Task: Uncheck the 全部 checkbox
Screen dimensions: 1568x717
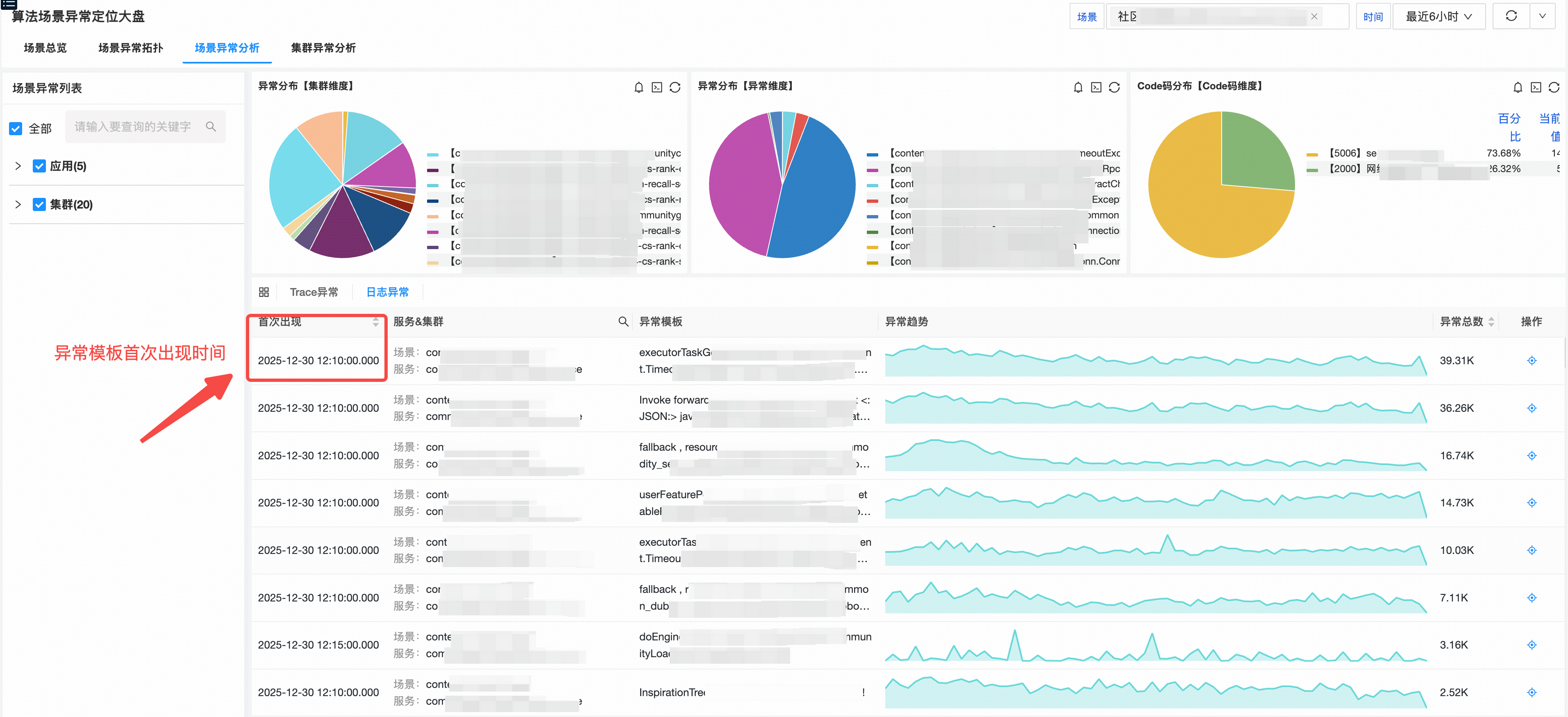Action: [16, 129]
